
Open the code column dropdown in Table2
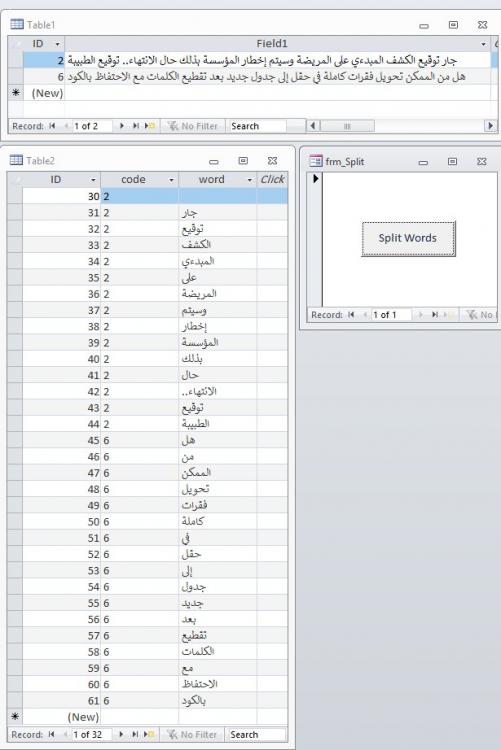click(x=171, y=180)
